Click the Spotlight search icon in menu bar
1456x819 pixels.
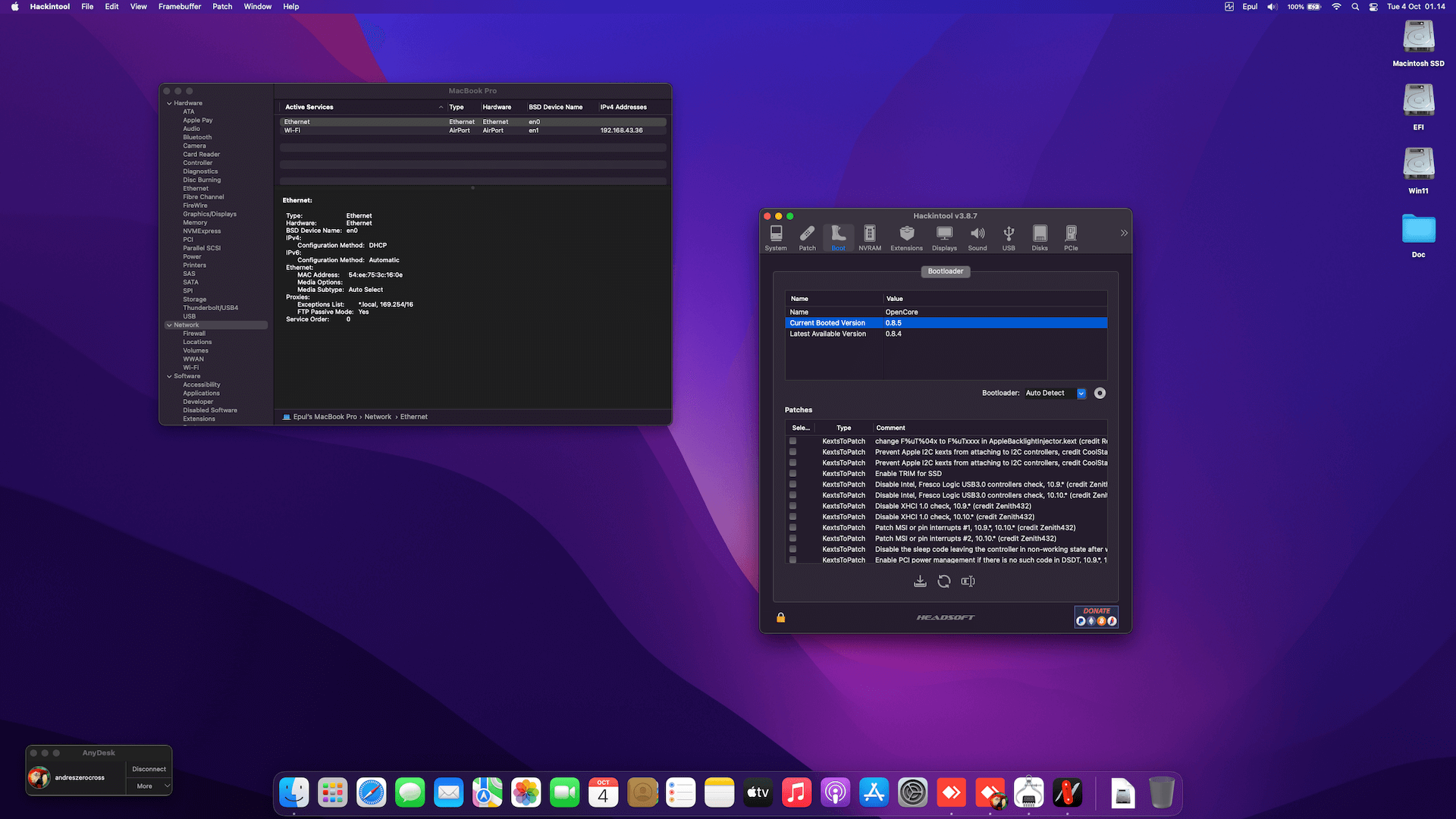pyautogui.click(x=1355, y=6)
